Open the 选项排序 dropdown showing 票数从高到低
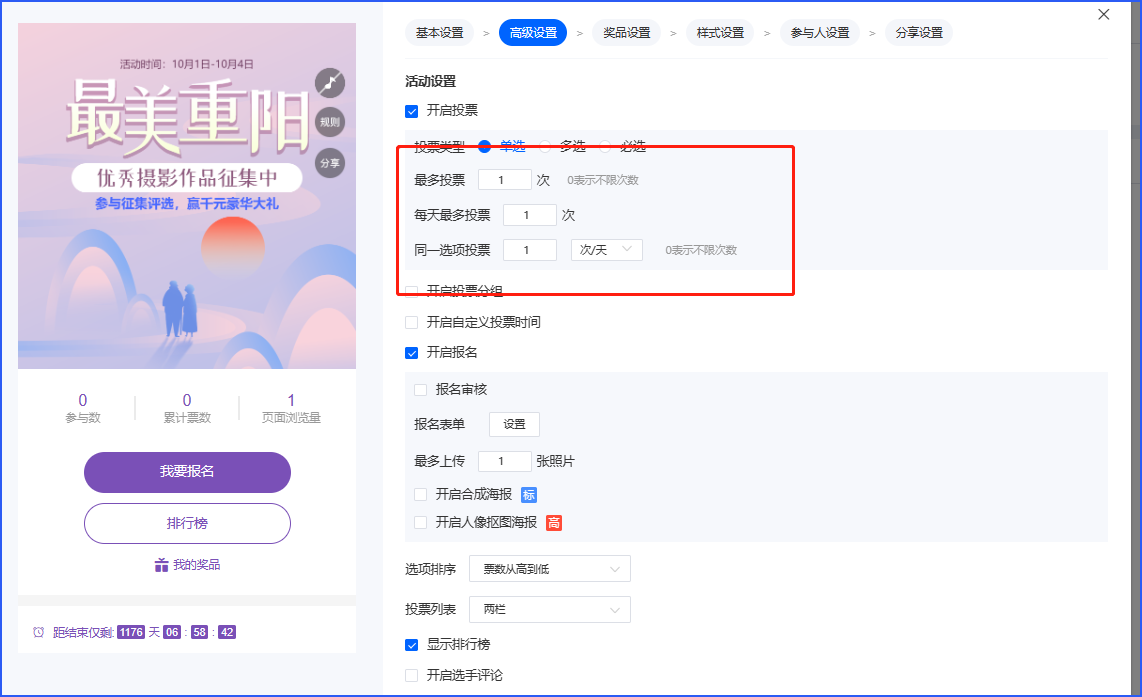The width and height of the screenshot is (1142, 697). click(x=550, y=569)
